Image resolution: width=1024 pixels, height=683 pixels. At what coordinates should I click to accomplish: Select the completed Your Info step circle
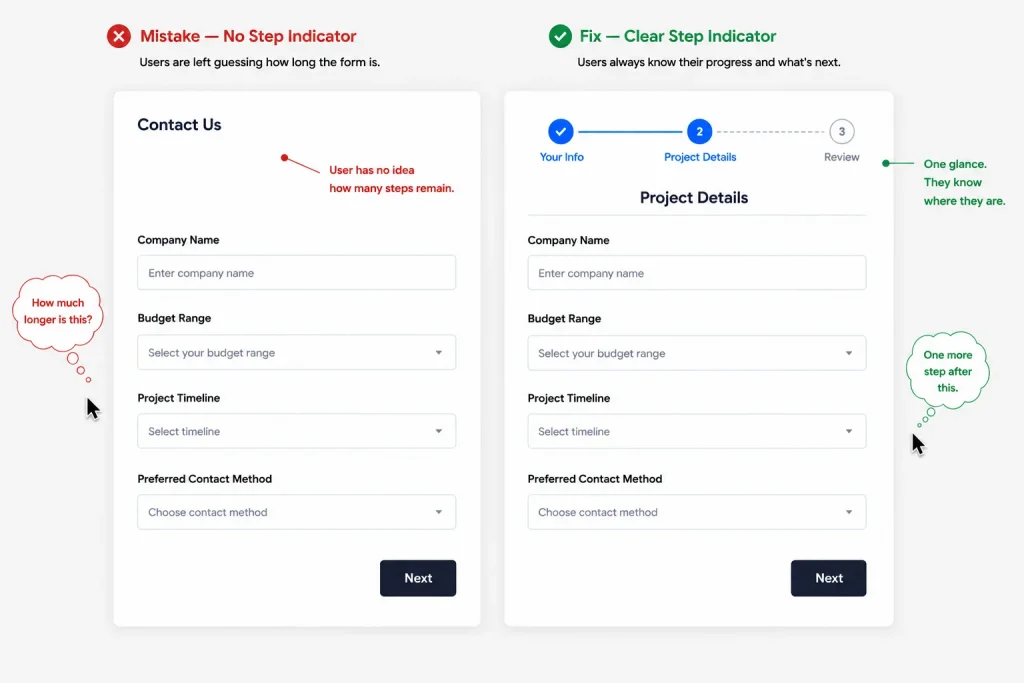[560, 131]
